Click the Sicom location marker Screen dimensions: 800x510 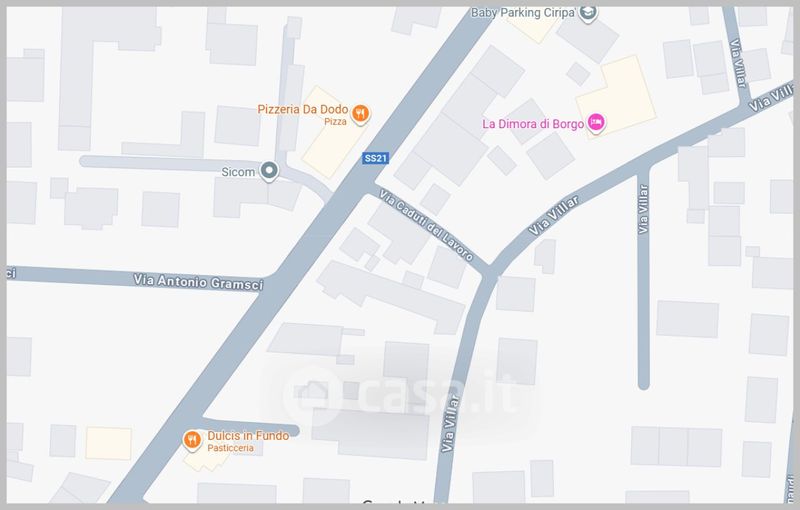point(269,171)
